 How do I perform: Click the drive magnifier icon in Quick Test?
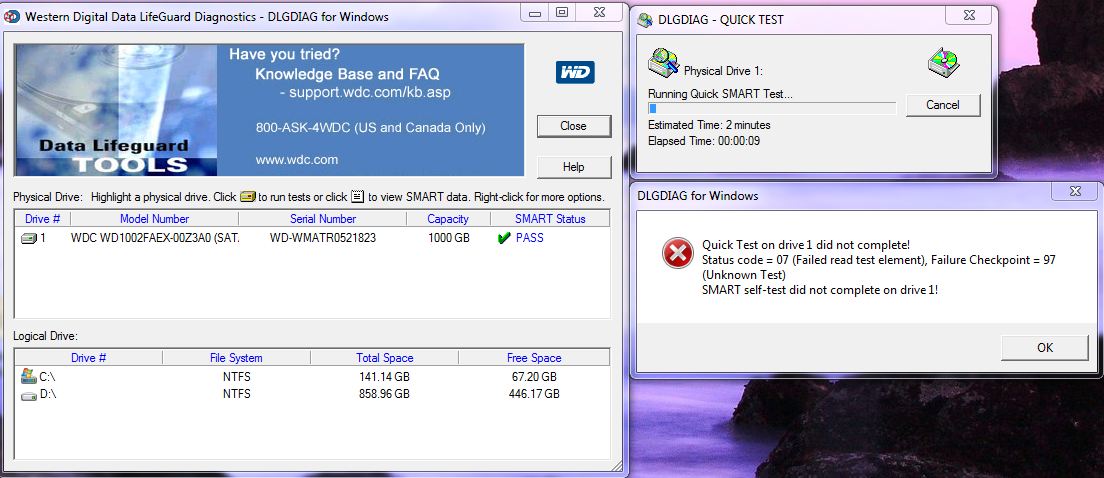click(x=663, y=63)
